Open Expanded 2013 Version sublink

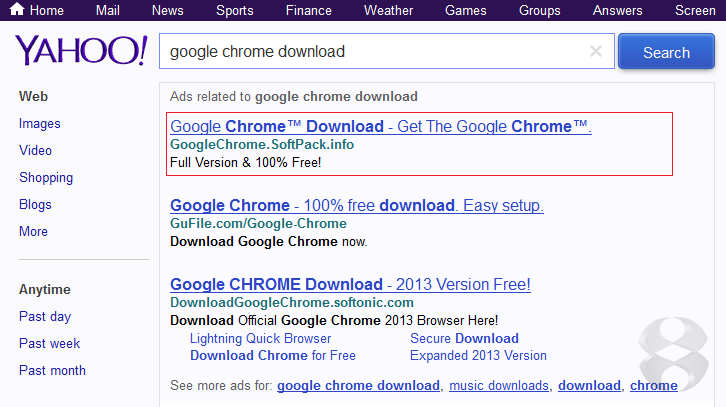(x=478, y=356)
